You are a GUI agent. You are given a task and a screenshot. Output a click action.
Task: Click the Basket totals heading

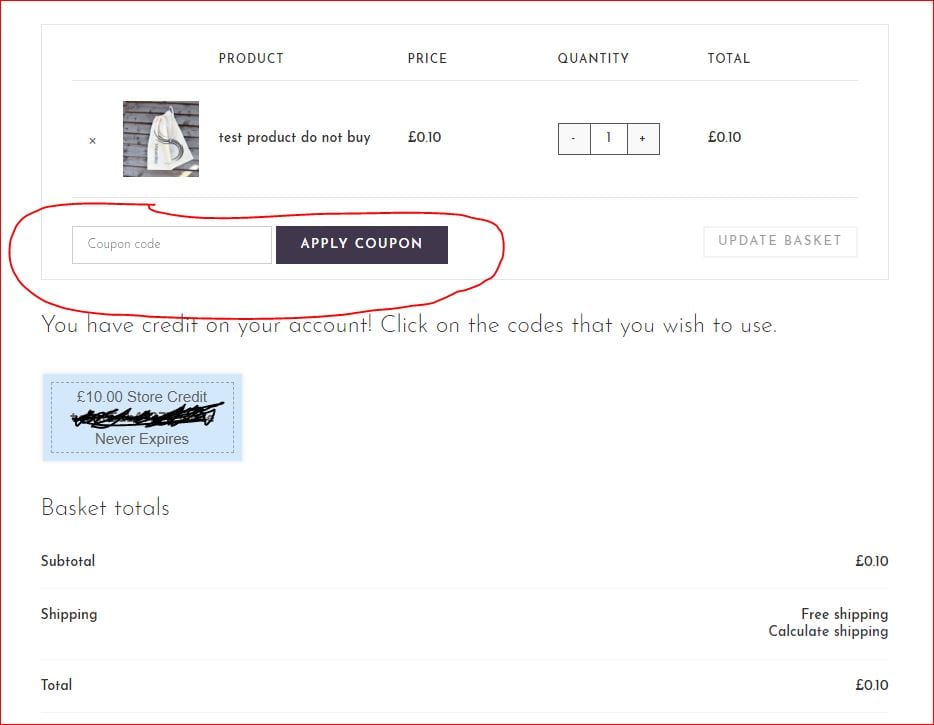coord(105,508)
